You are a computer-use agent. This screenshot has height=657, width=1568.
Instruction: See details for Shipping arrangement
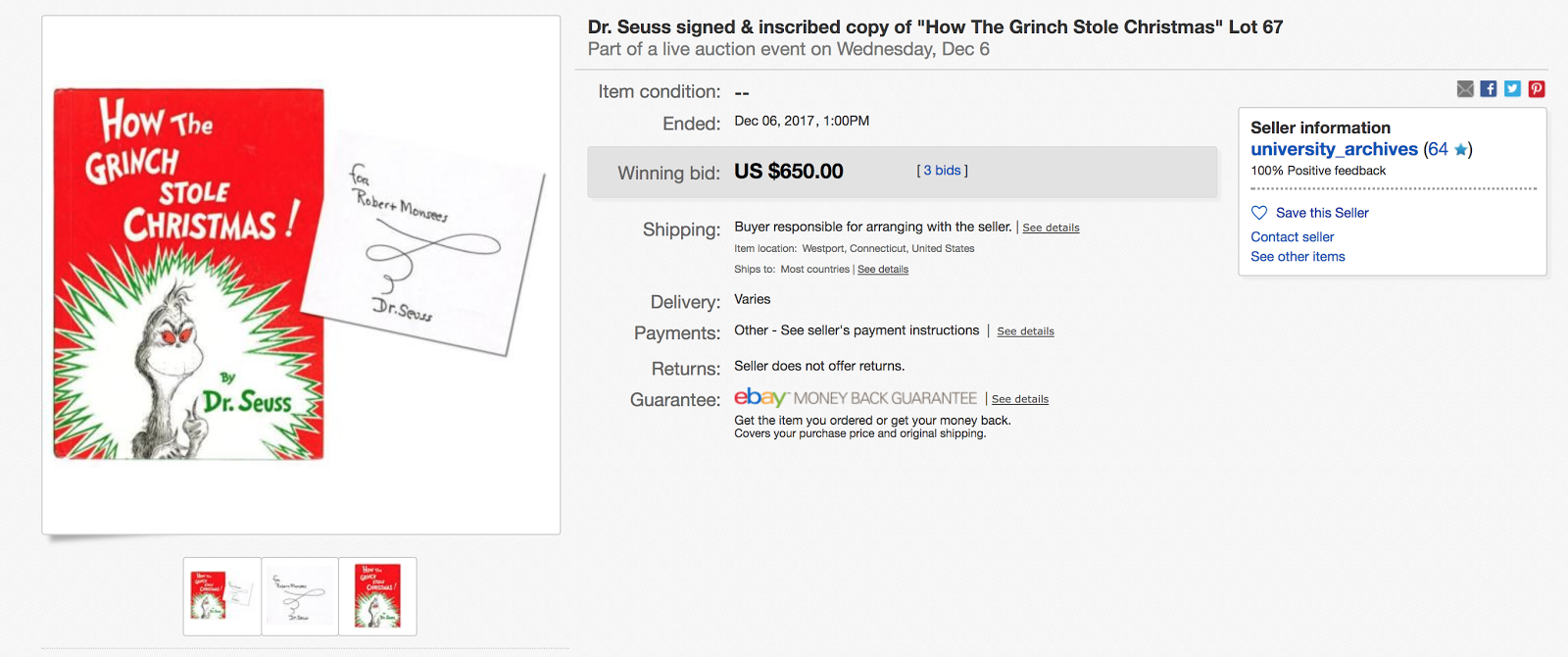pyautogui.click(x=1051, y=227)
